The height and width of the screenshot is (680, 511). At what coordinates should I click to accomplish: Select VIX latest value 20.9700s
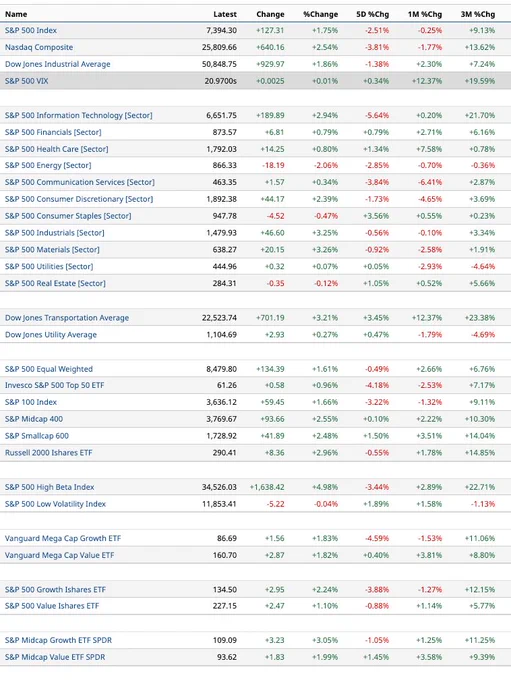(220, 81)
